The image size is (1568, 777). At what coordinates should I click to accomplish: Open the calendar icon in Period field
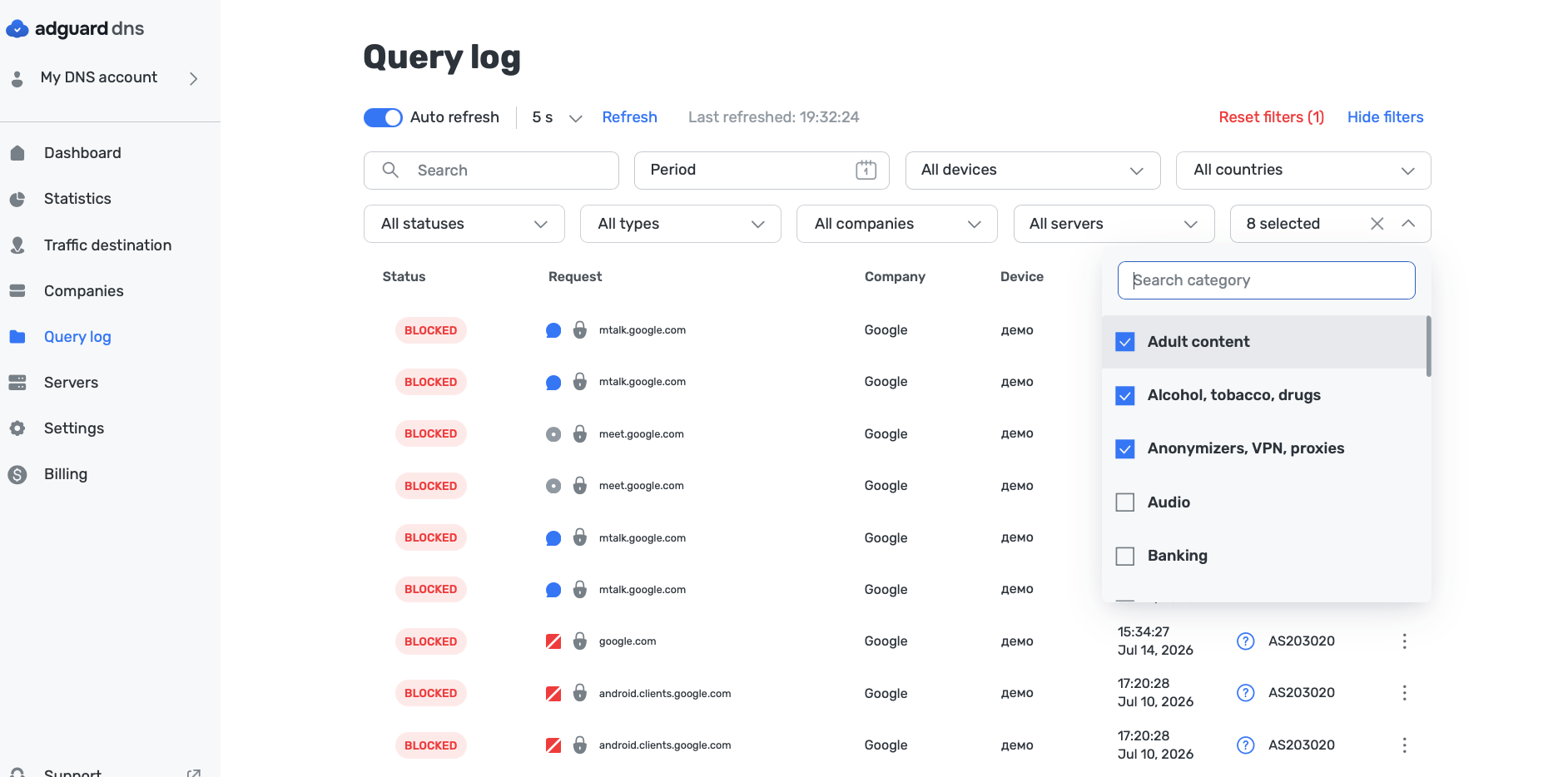[866, 170]
